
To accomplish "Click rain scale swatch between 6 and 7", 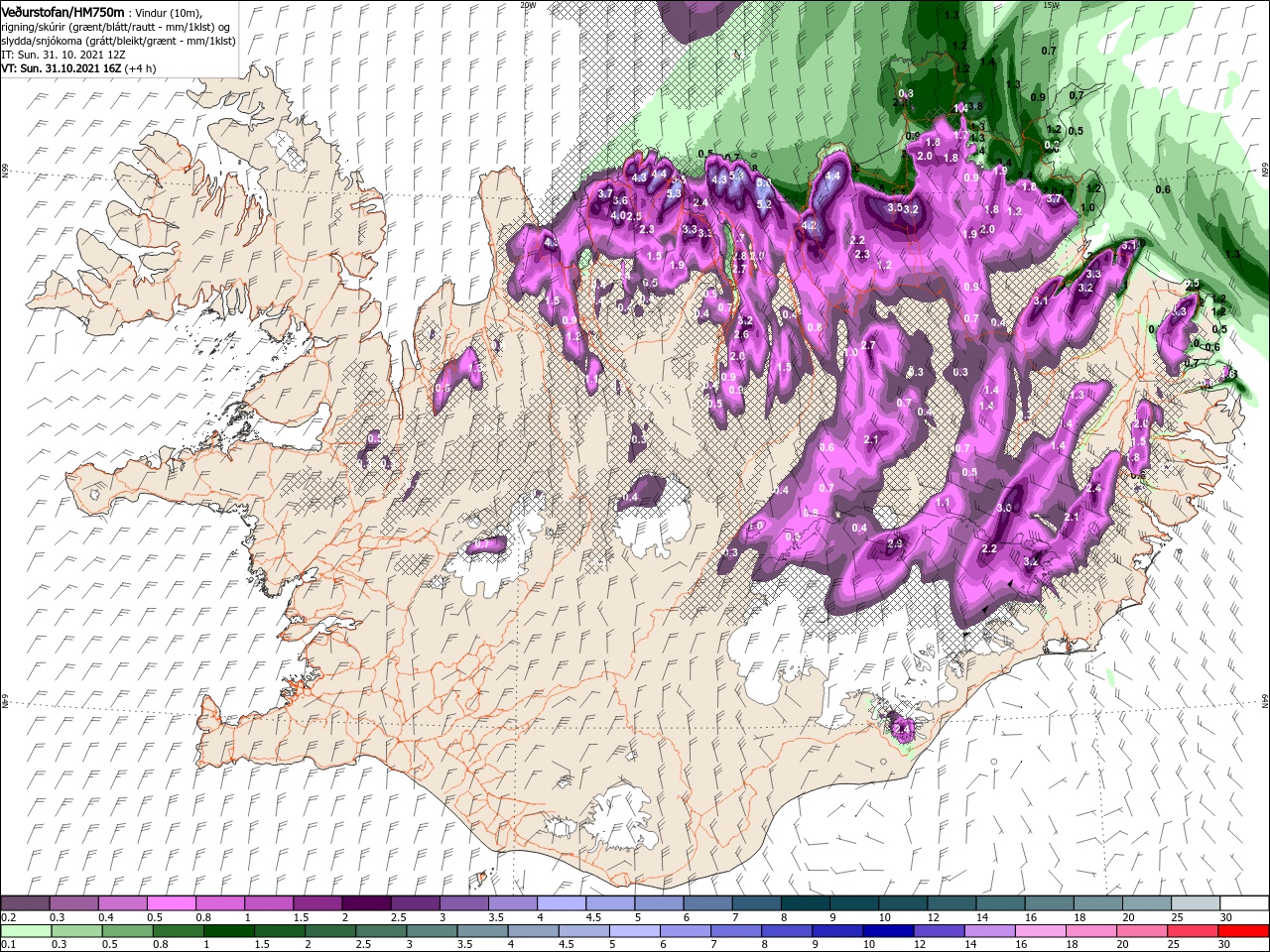I will pos(684,931).
